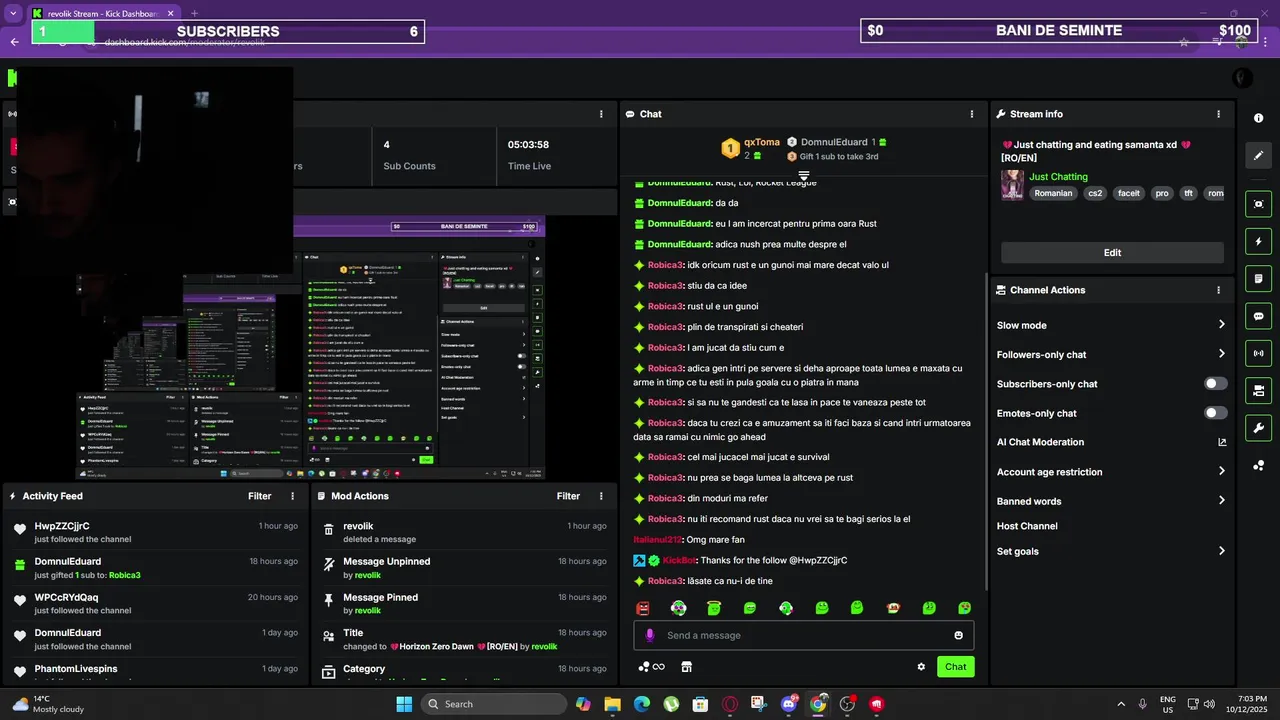Toggle the Channel Actions camera sidebar icon
The width and height of the screenshot is (1280, 720).
tap(1258, 390)
